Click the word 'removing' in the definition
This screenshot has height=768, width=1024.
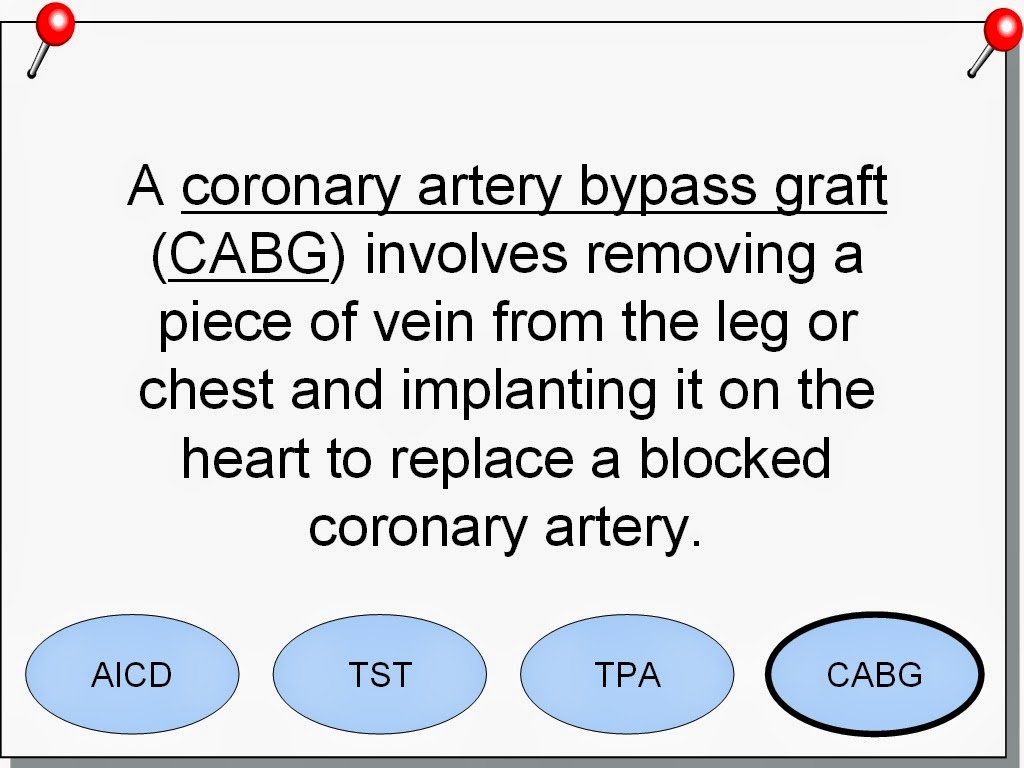pos(700,257)
